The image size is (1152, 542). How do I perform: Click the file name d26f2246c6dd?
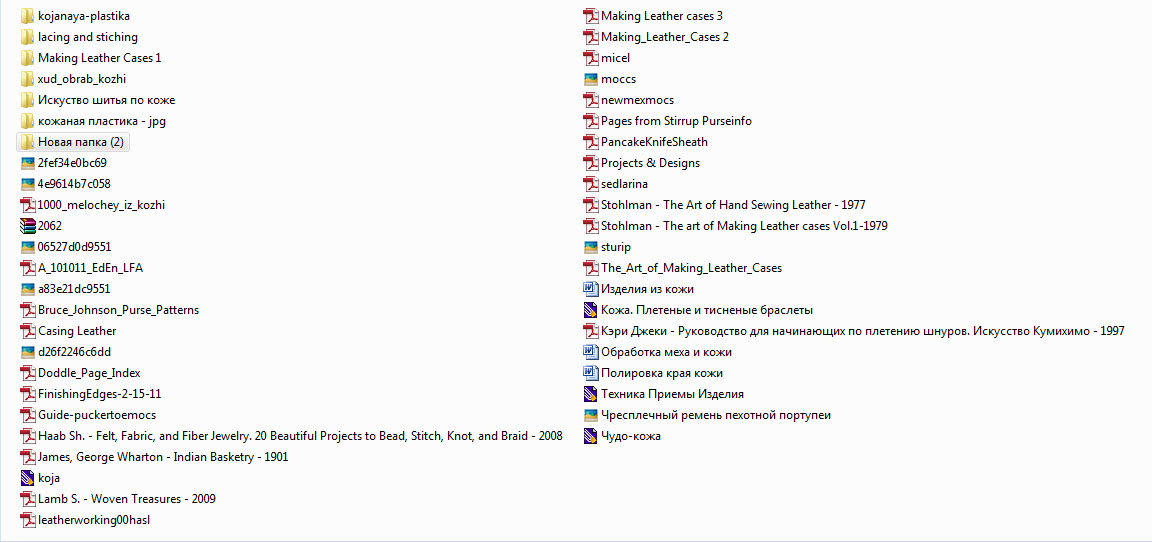(74, 353)
